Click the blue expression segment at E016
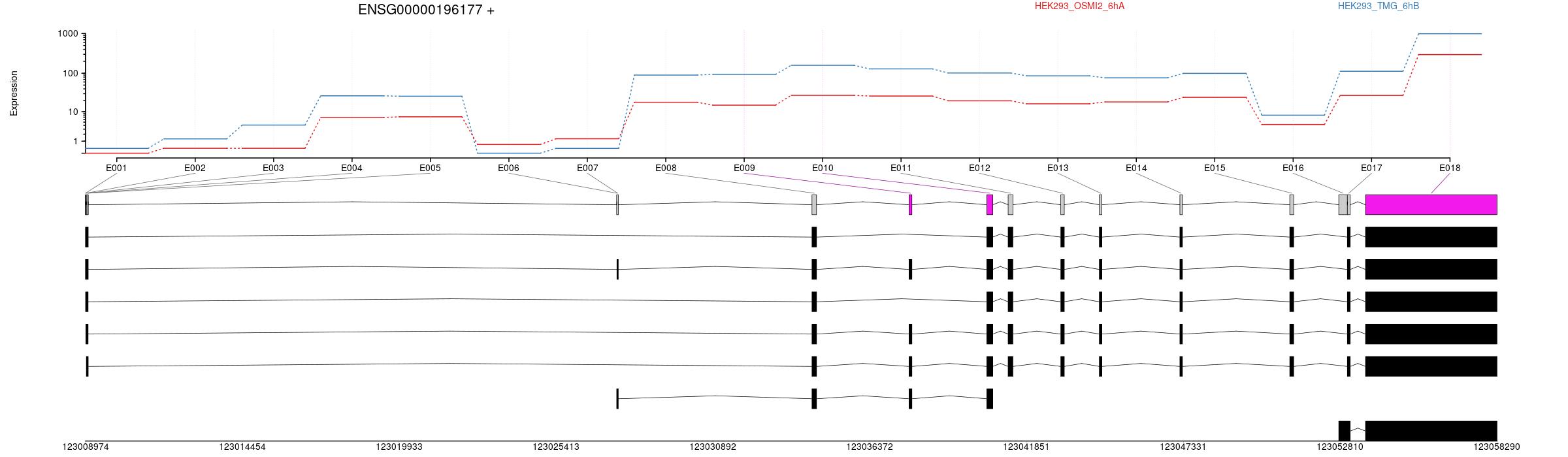The width and height of the screenshot is (1568, 457). 1293,116
